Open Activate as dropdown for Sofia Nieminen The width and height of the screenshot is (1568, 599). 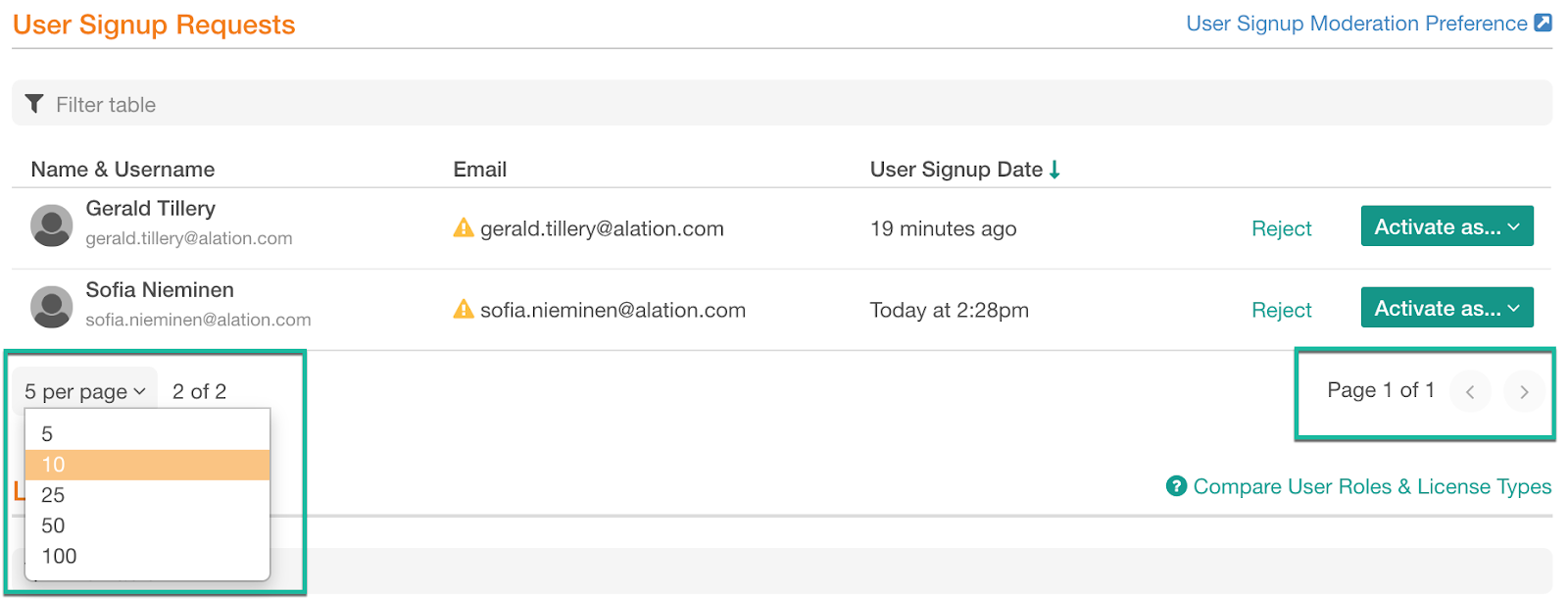click(x=1446, y=308)
